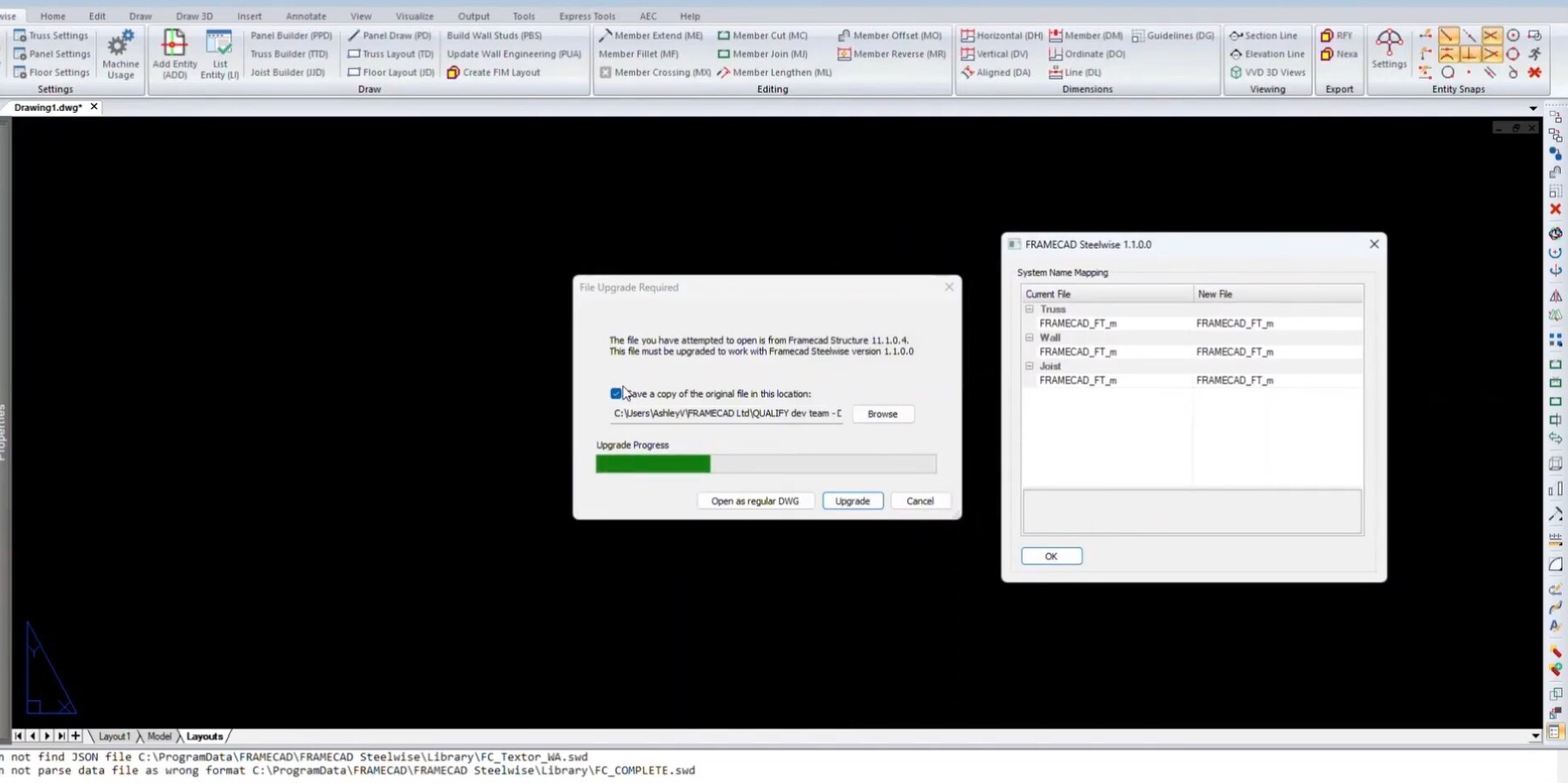Select Member Extend (ME) tool
Viewport: 1568px width, 783px height.
651,36
